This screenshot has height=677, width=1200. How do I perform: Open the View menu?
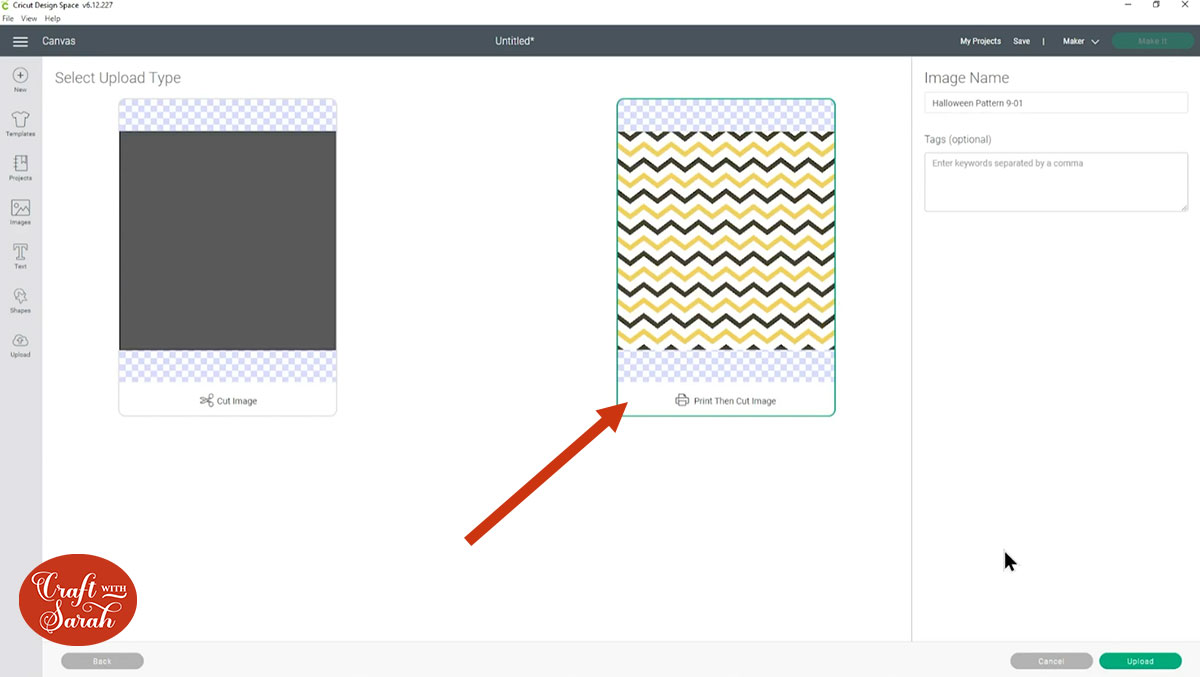(30, 18)
